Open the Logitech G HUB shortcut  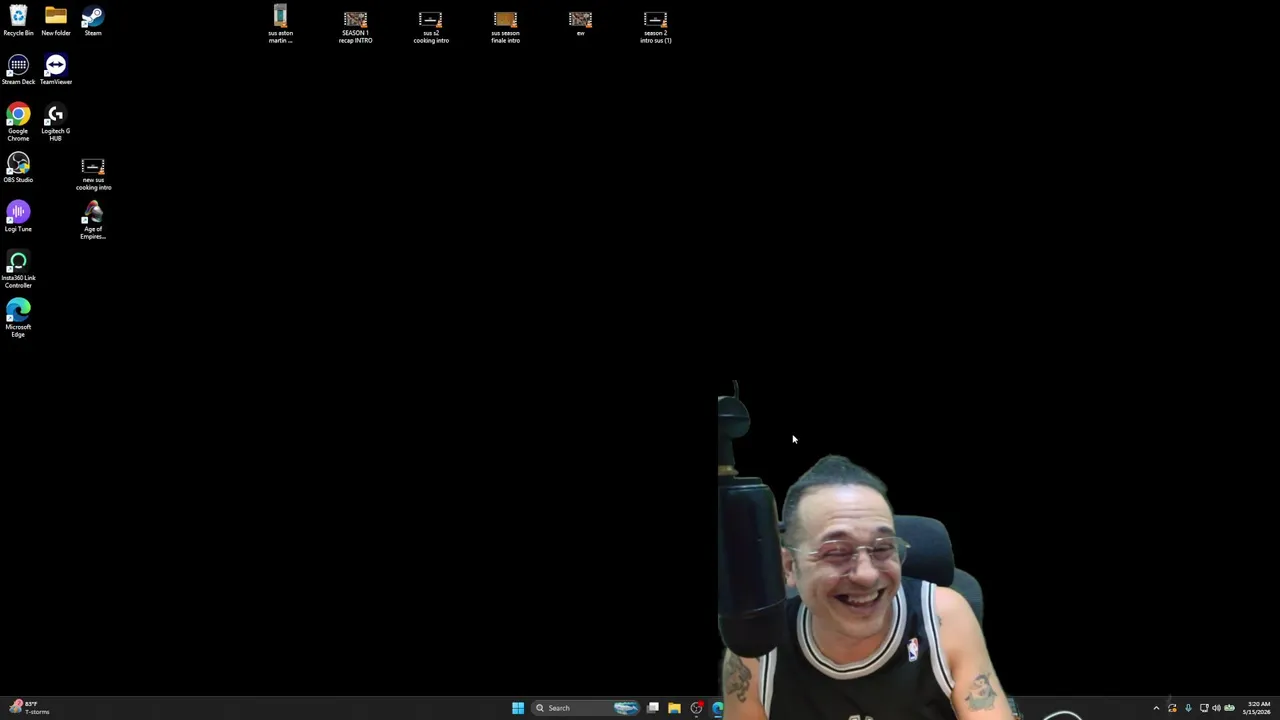coord(56,122)
